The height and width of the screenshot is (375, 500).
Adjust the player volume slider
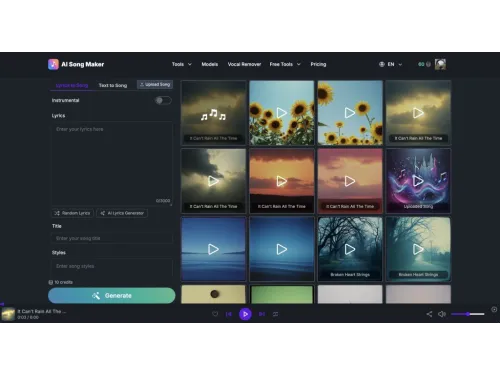click(x=468, y=314)
